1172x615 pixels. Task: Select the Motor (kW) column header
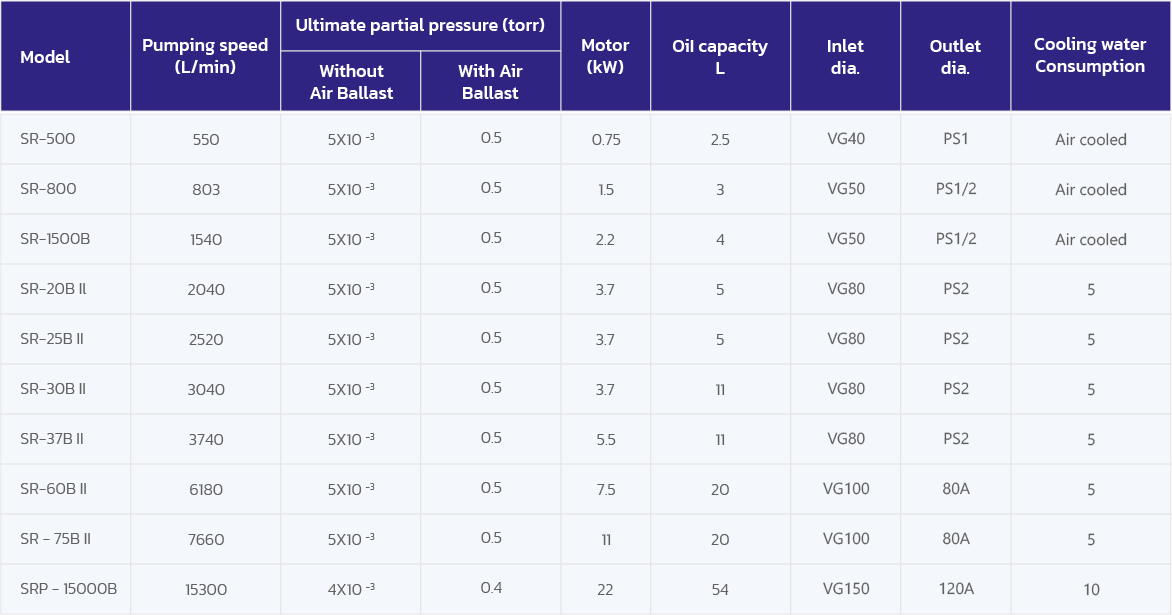click(605, 56)
